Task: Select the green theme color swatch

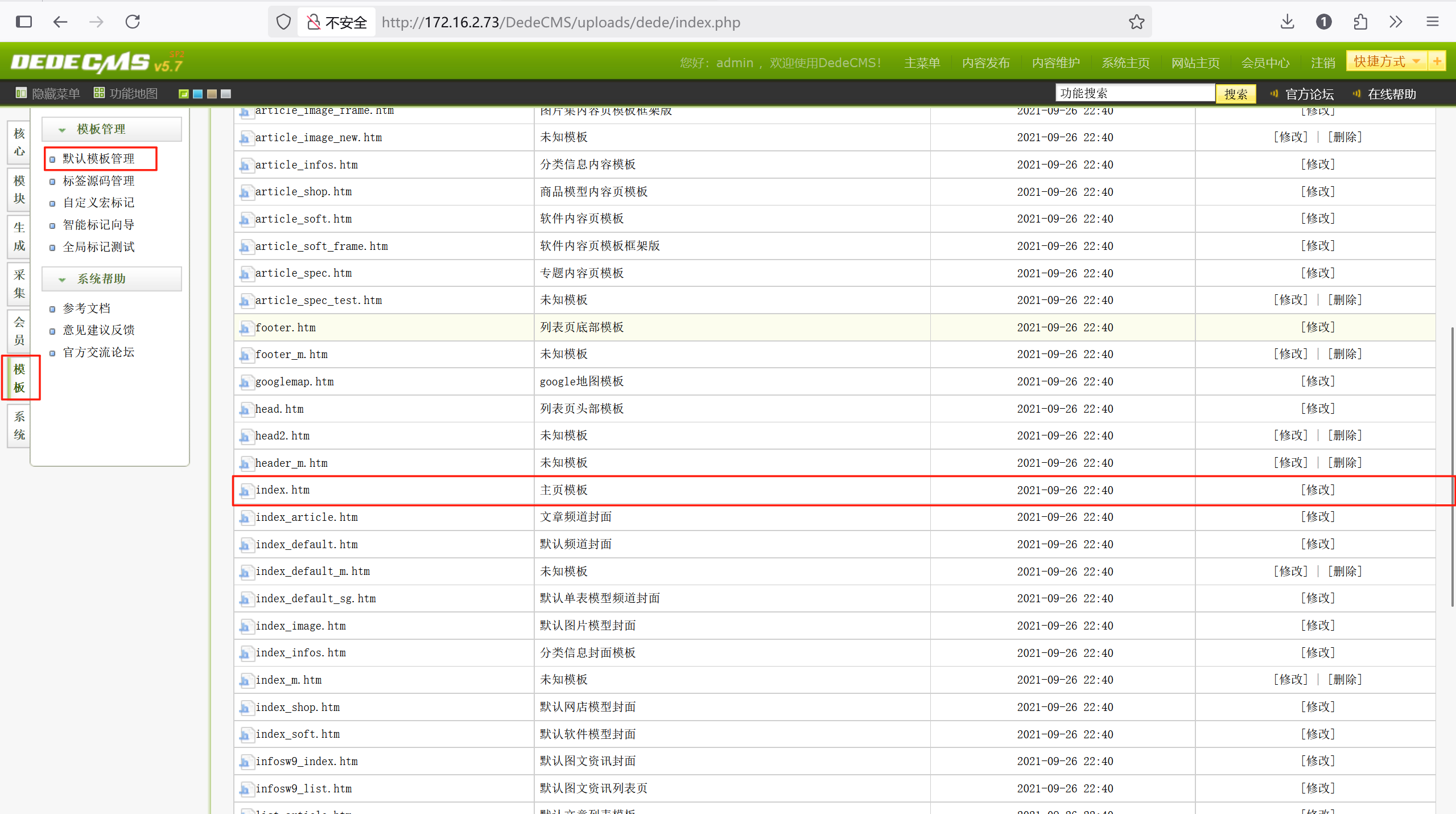Action: 183,94
